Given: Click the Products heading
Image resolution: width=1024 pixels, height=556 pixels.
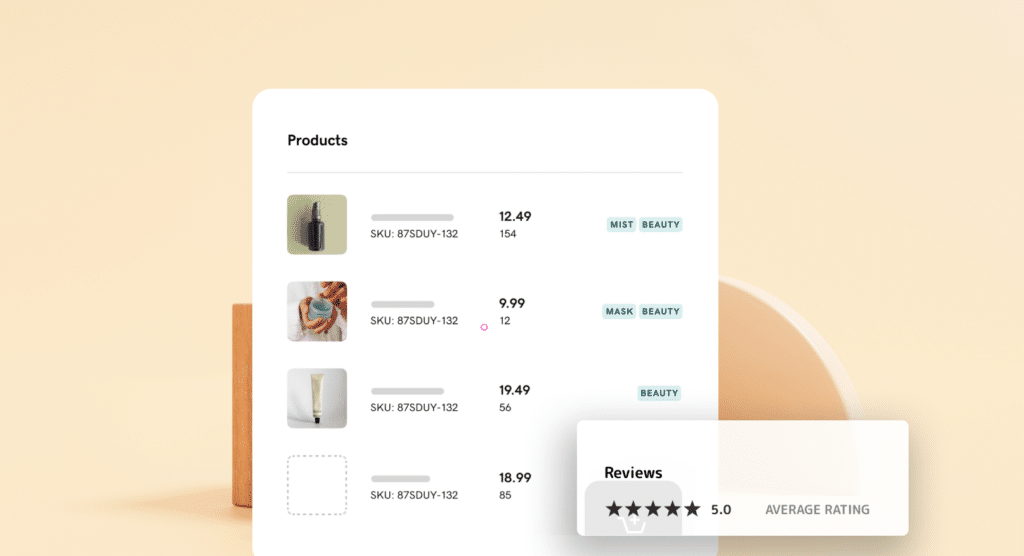Looking at the screenshot, I should (x=317, y=140).
